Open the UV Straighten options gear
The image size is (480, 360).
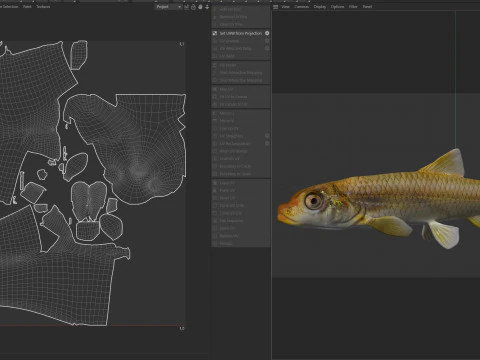(267, 136)
